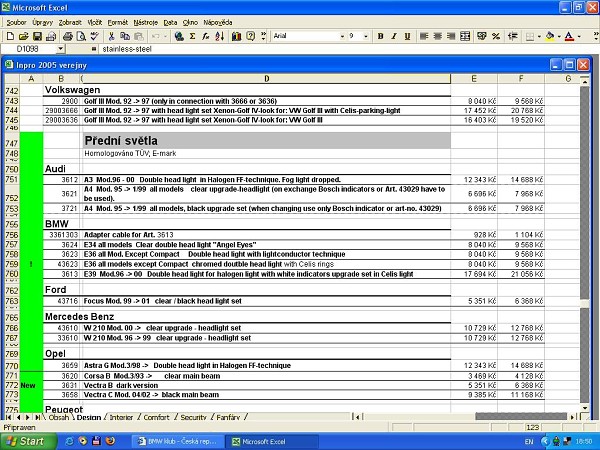Open the Data menu
The height and width of the screenshot is (450, 600).
170,23
